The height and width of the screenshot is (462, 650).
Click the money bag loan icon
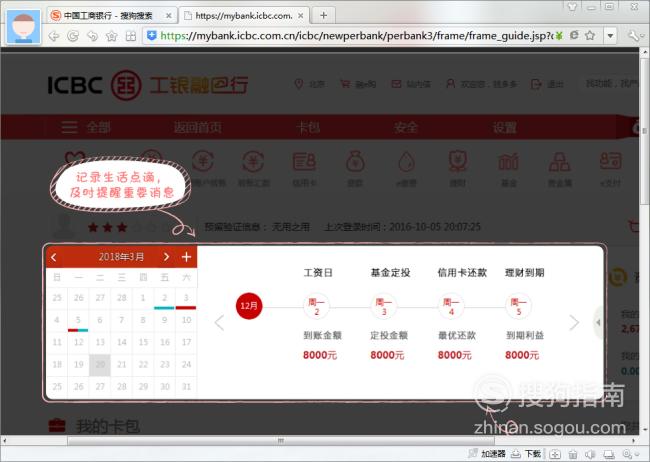click(356, 162)
